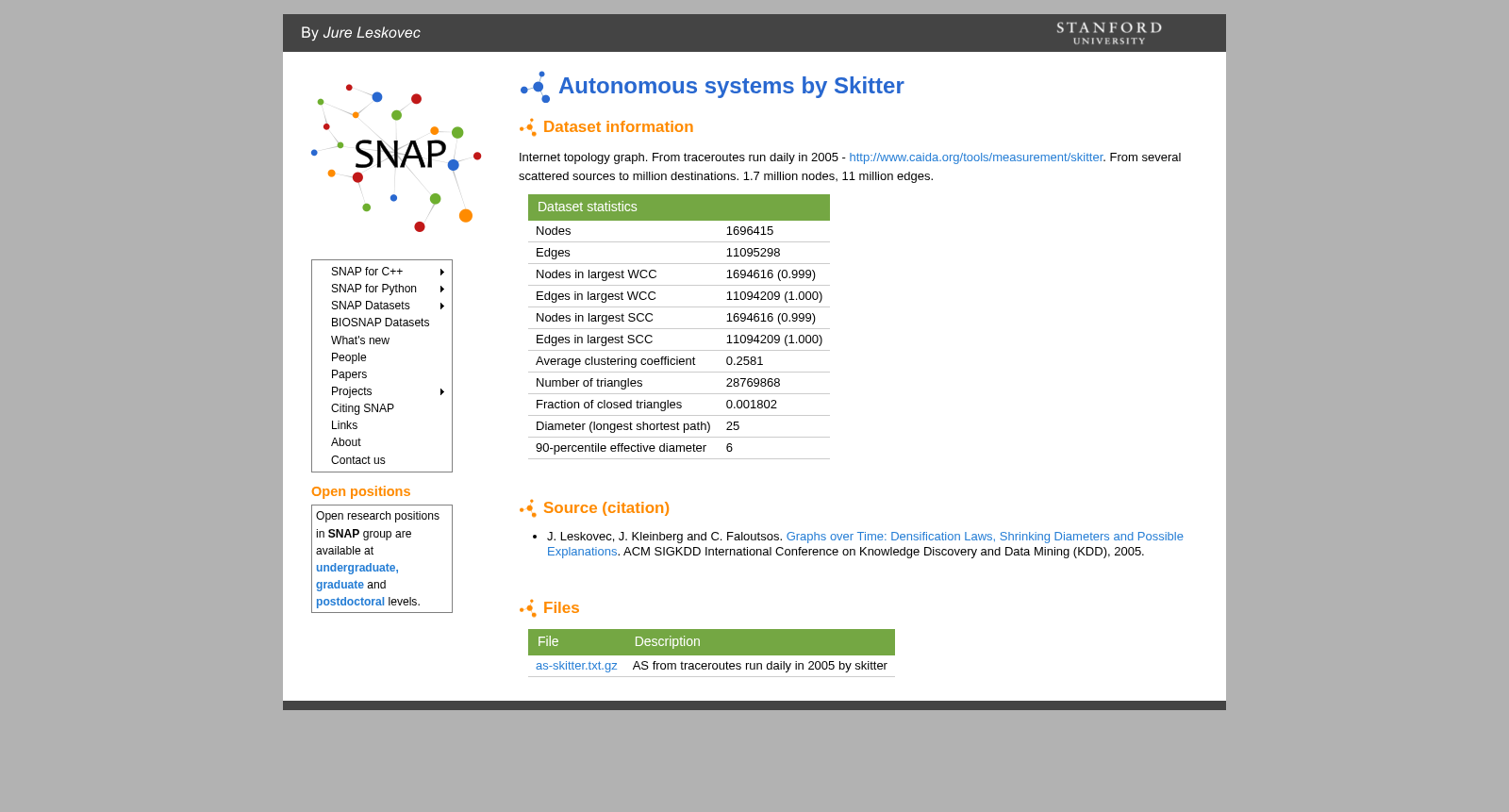Click the Number of triangles label
Viewport: 1509px width, 812px height.
589,383
